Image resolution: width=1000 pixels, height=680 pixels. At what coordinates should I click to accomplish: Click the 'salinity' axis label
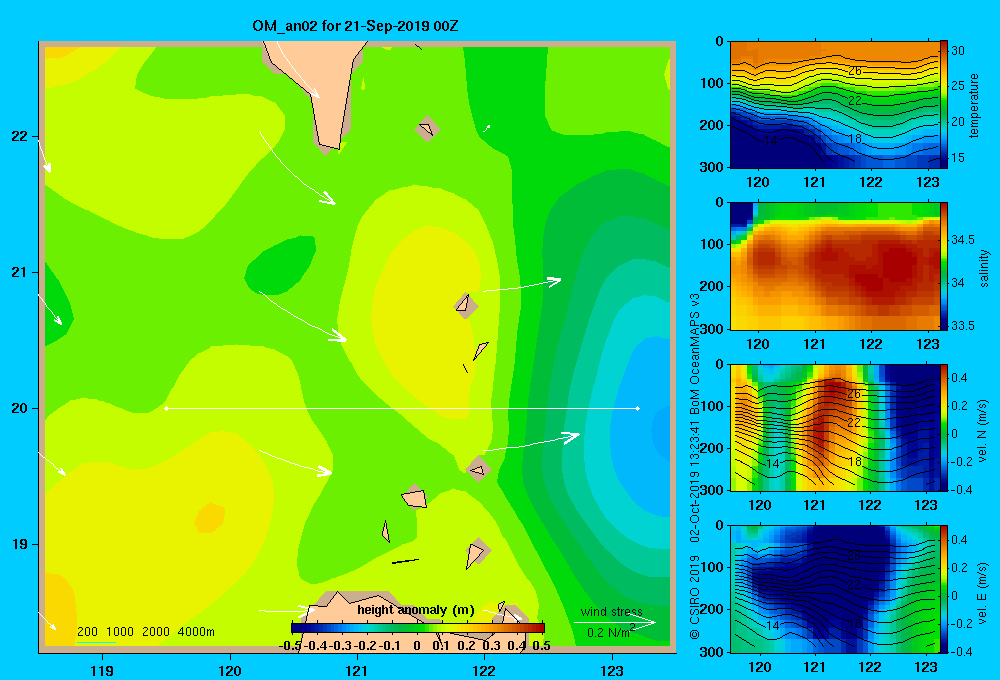point(984,268)
